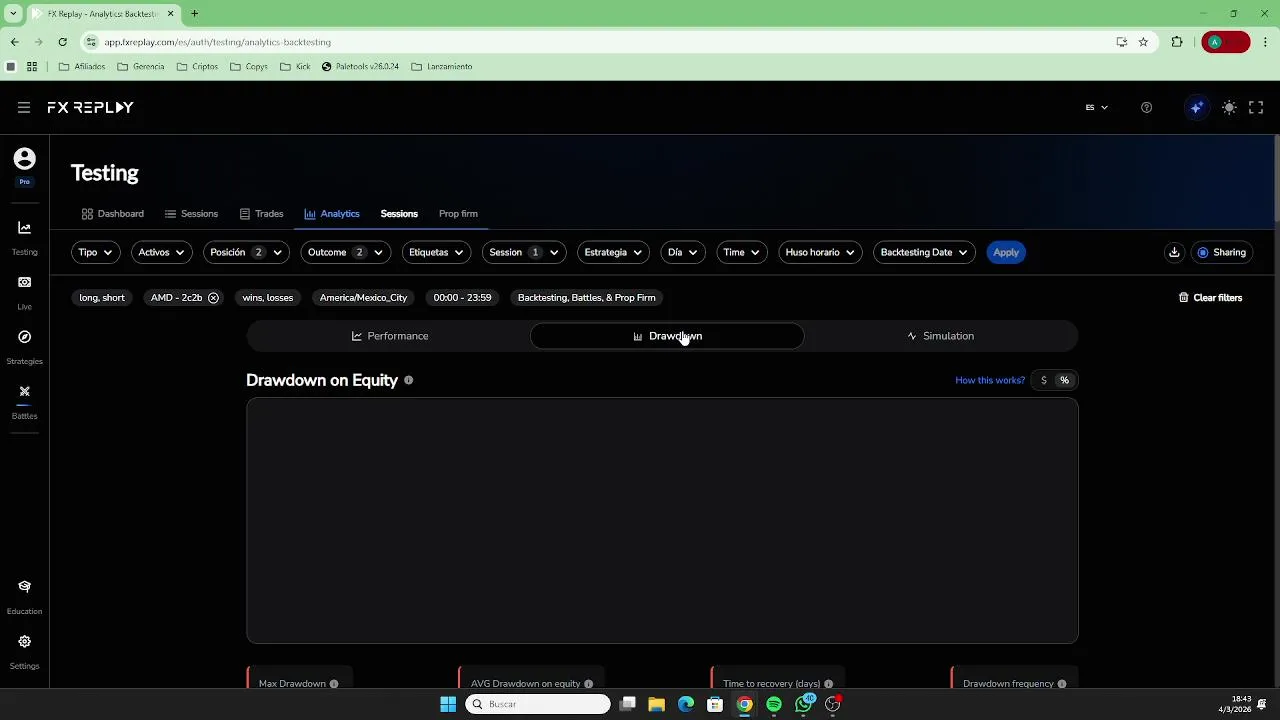Screen dimensions: 1280x720
Task: Expand the Outcome filter dropdown
Action: tap(345, 252)
